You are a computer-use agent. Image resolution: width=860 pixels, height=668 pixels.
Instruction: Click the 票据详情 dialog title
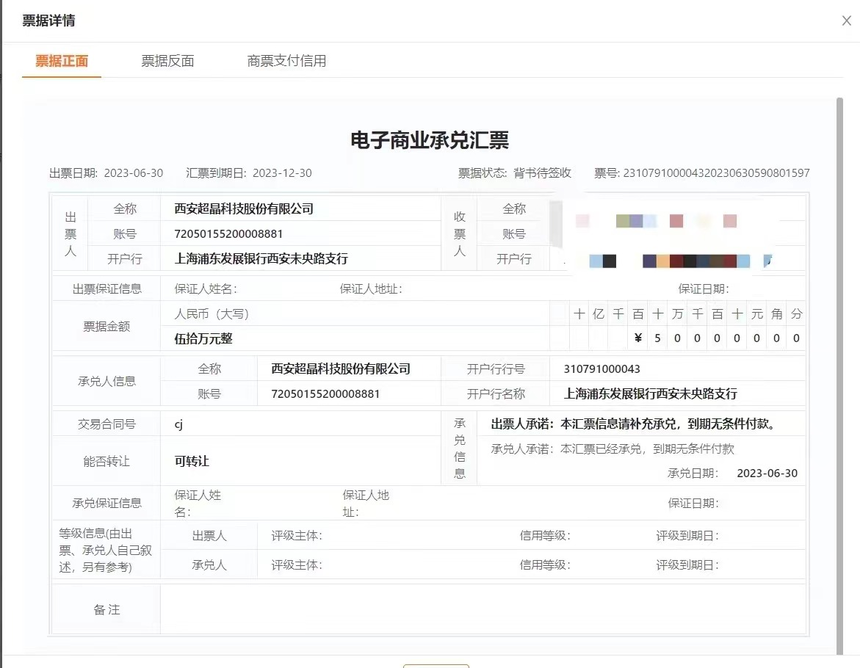click(48, 20)
